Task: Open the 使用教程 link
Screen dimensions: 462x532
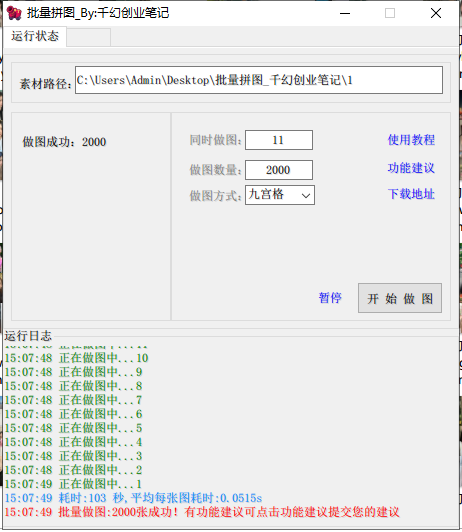Action: 411,139
